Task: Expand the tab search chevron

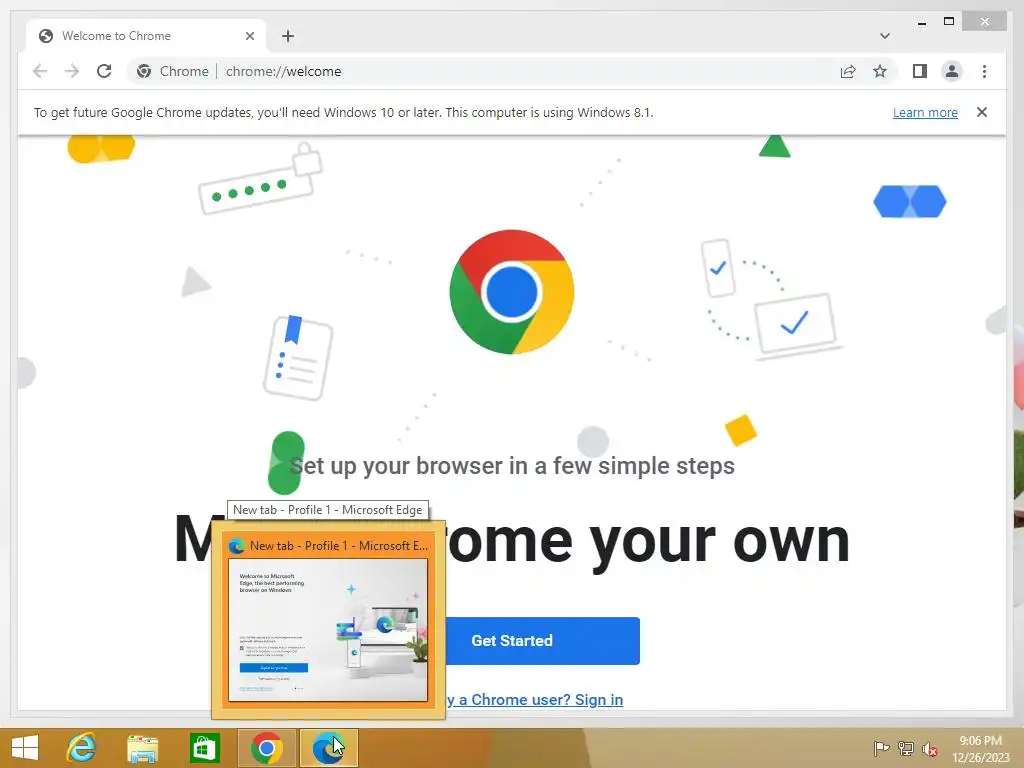Action: pos(884,36)
